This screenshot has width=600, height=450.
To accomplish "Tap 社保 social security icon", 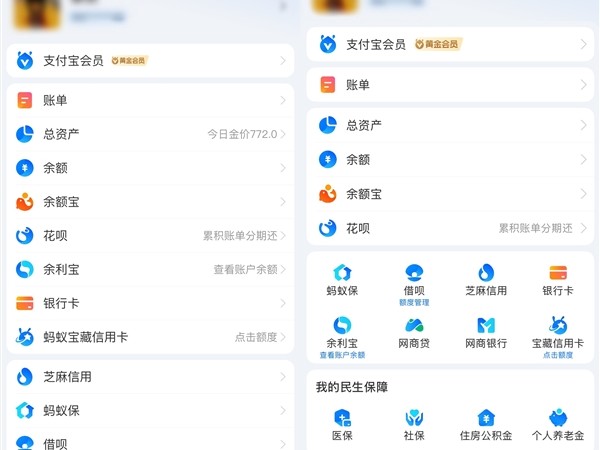I will (x=414, y=418).
